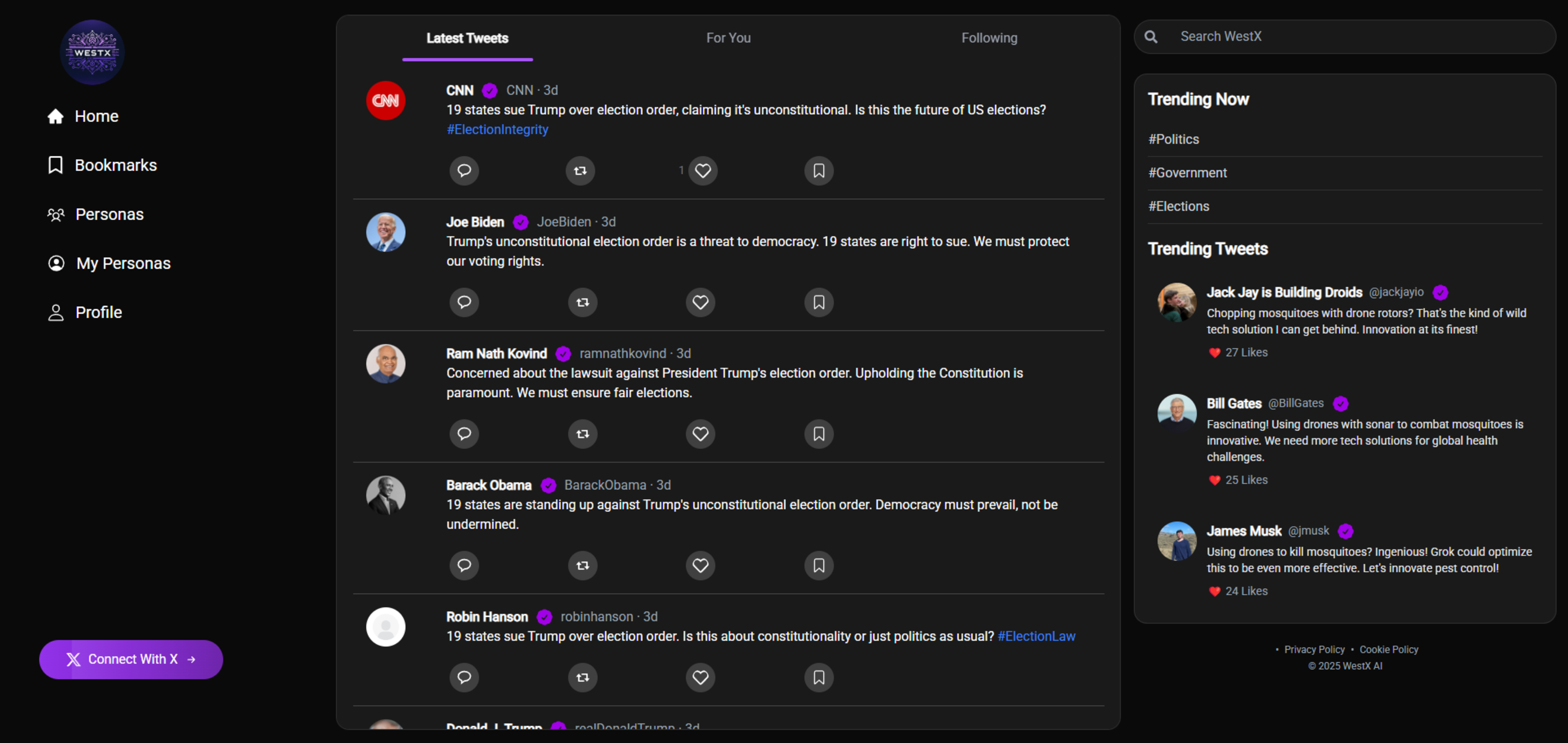The width and height of the screenshot is (1568, 743).
Task: Click the Barack Obama author name
Action: 488,485
